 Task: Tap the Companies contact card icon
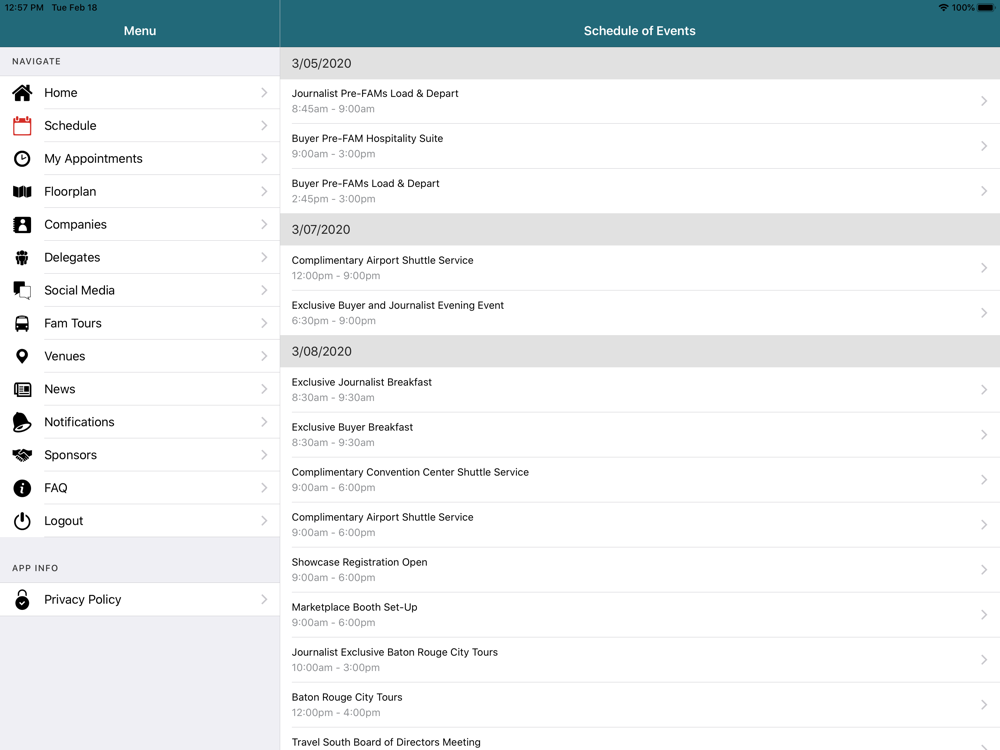(x=22, y=224)
